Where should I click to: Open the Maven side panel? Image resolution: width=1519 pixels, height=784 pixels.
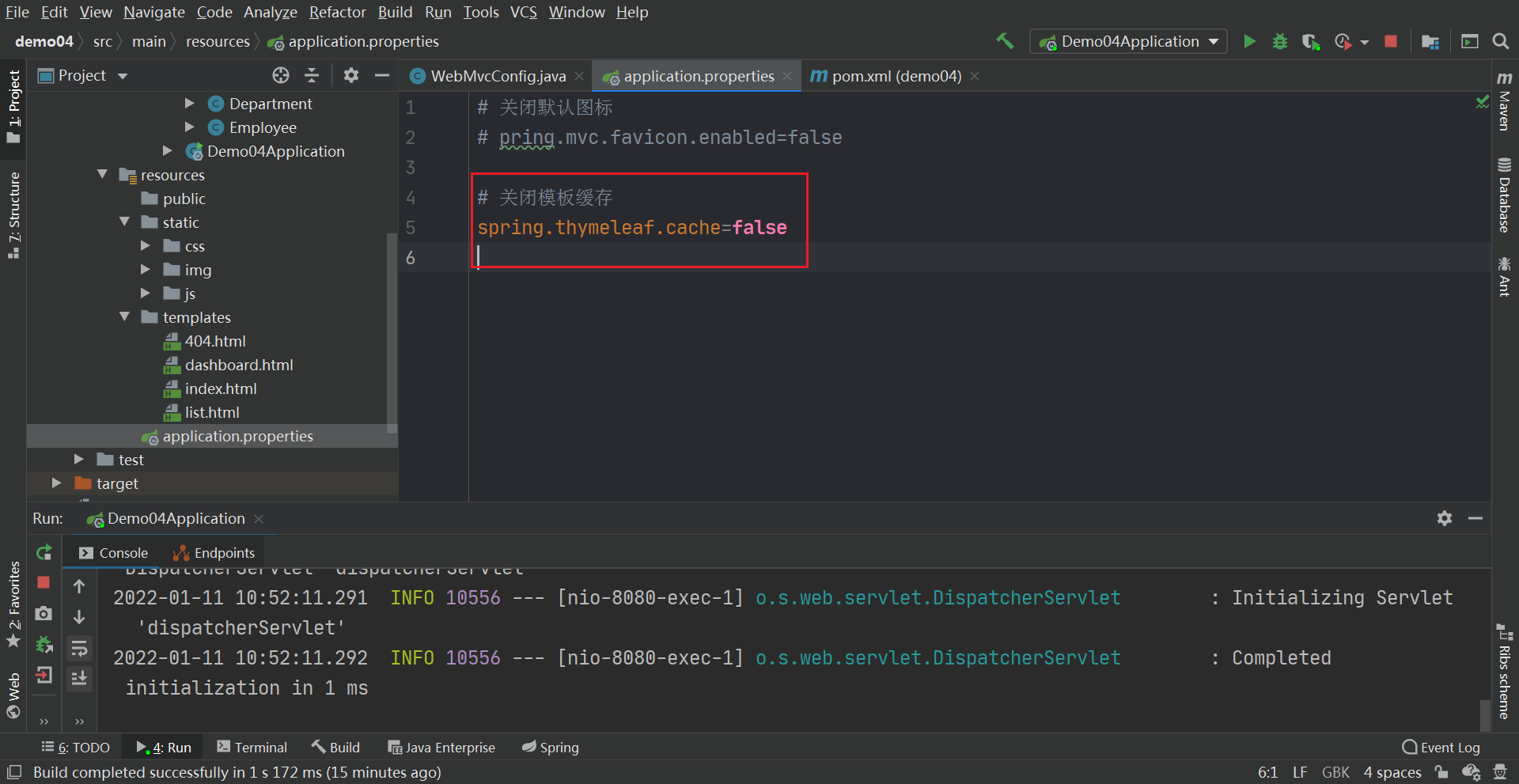point(1504,101)
